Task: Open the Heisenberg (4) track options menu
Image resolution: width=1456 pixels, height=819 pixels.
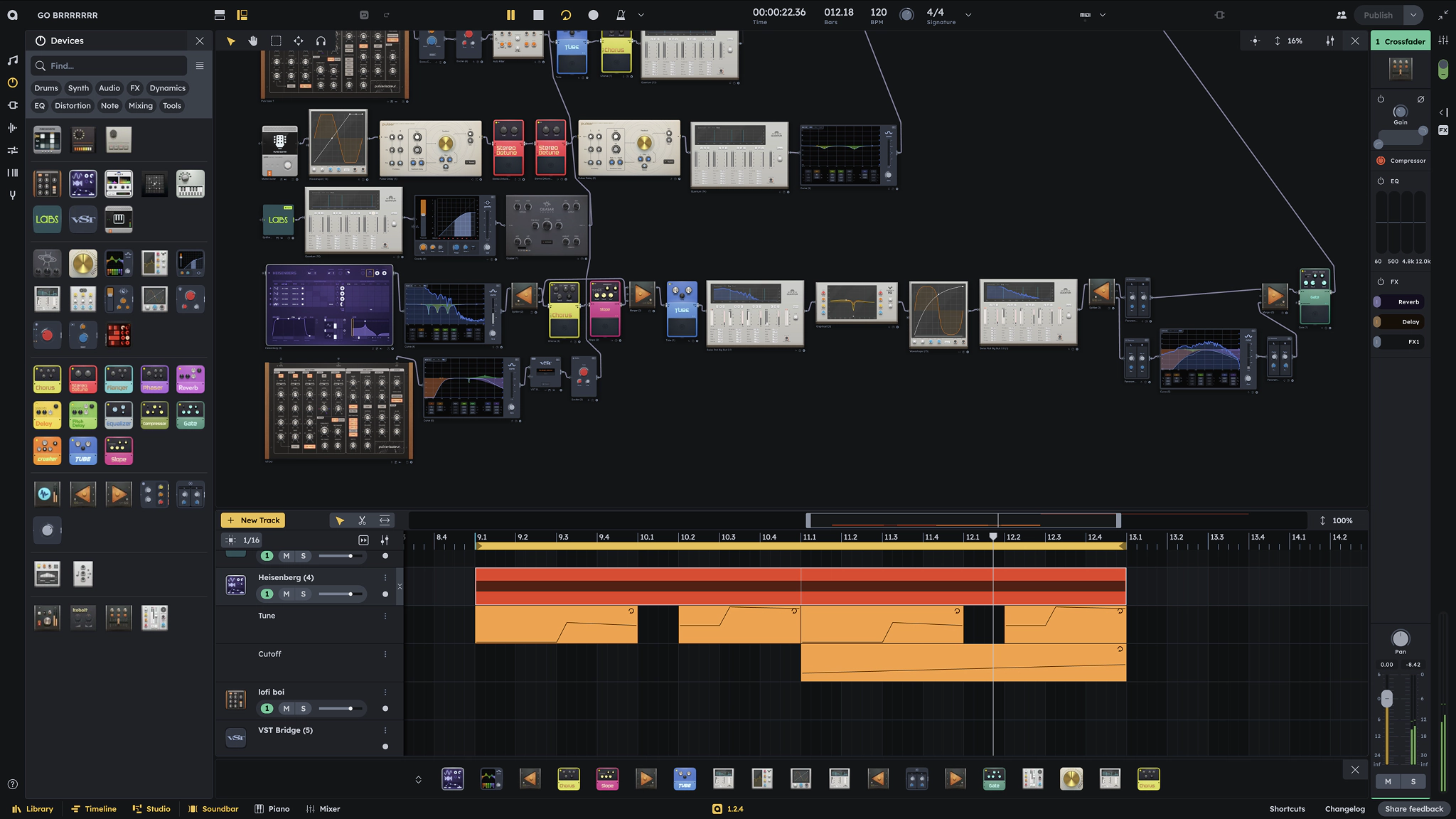Action: click(385, 578)
